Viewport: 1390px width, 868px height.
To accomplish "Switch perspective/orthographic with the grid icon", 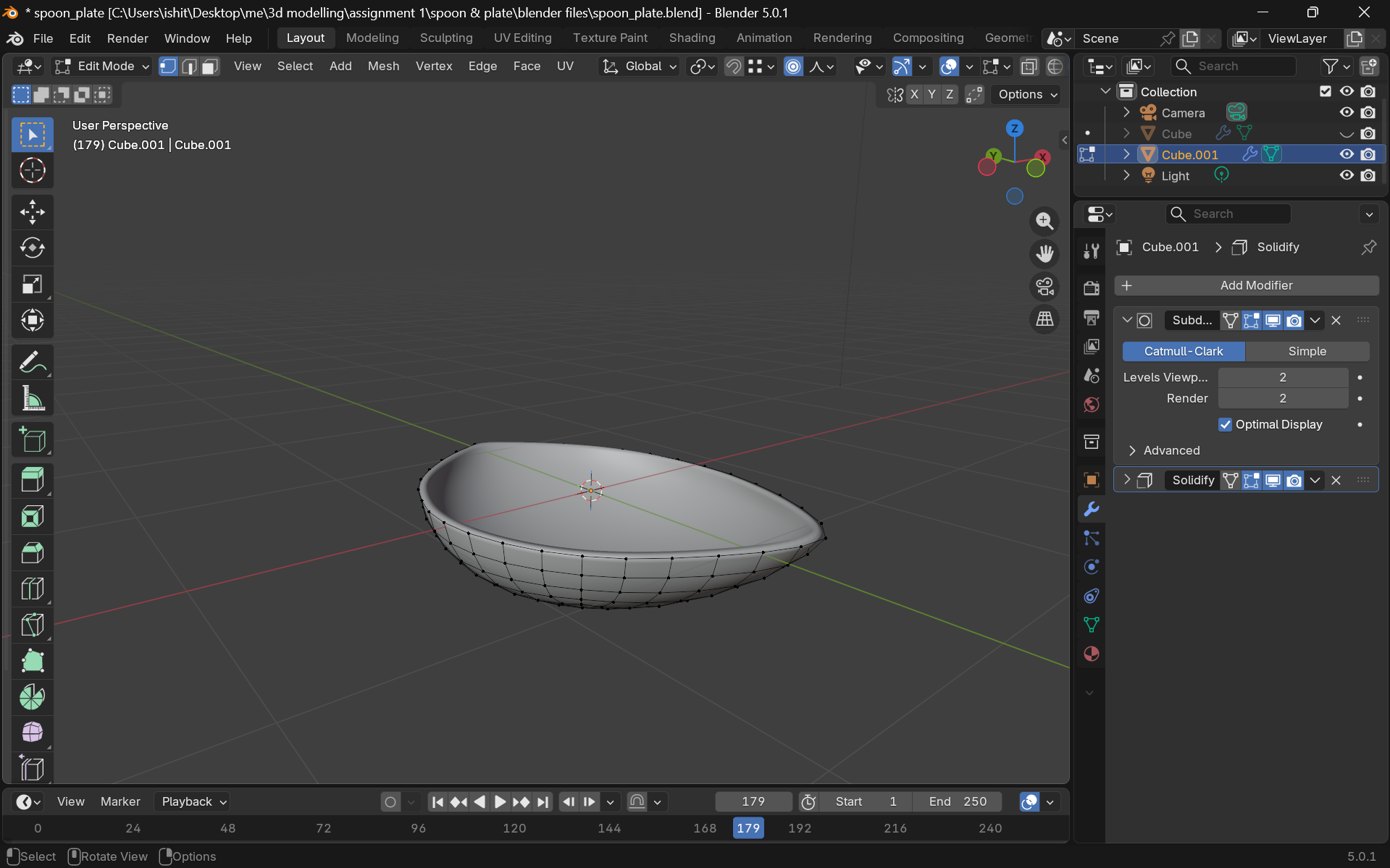I will click(1044, 319).
